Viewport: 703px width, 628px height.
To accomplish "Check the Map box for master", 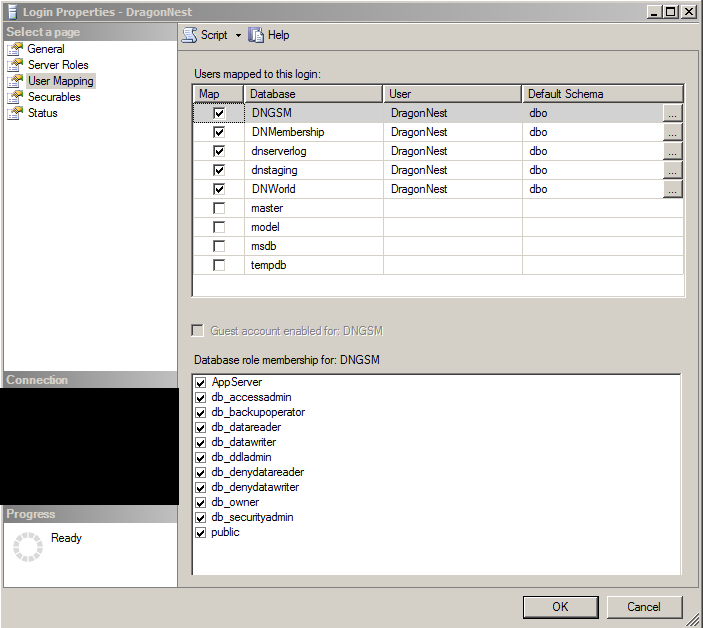I will point(219,208).
